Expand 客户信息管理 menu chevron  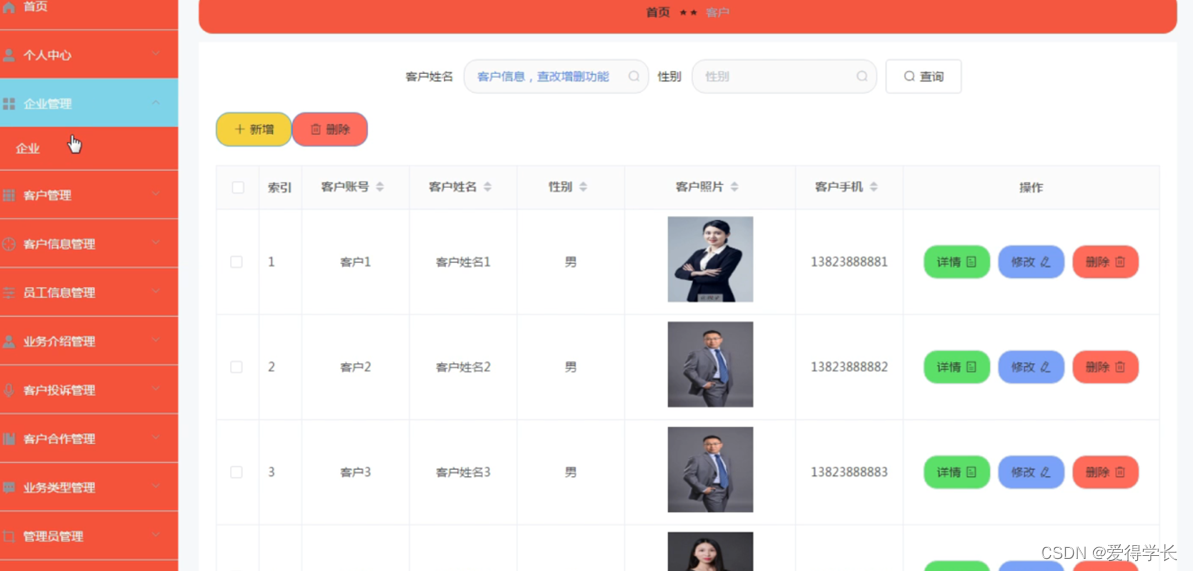tap(156, 243)
